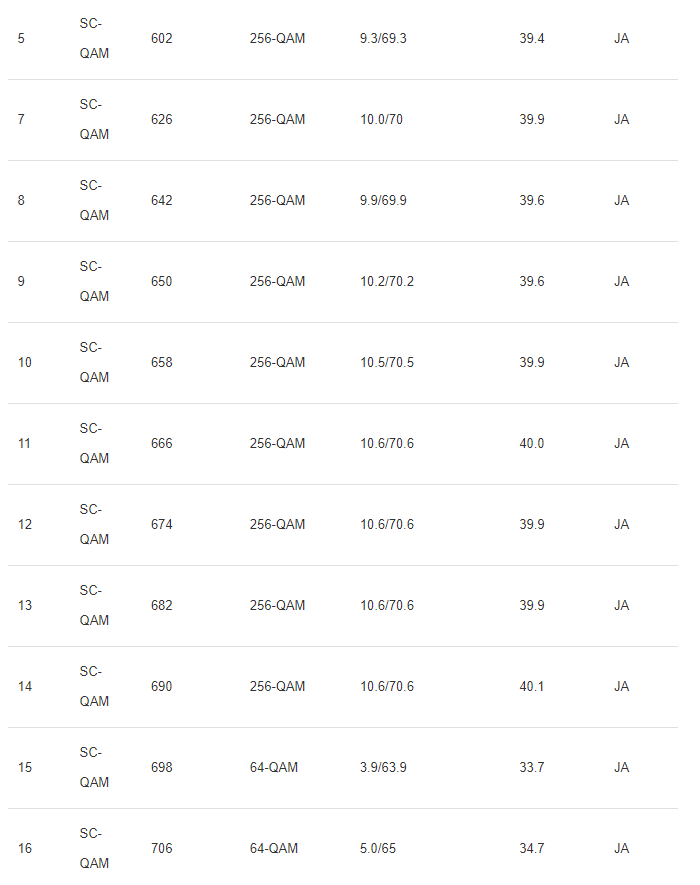Select the 64-QAM cell in the 706 row

click(x=274, y=849)
